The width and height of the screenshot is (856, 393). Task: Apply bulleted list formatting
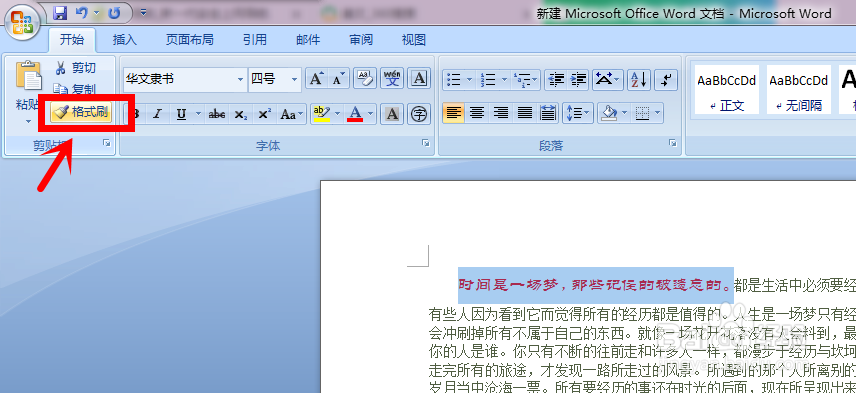click(454, 80)
